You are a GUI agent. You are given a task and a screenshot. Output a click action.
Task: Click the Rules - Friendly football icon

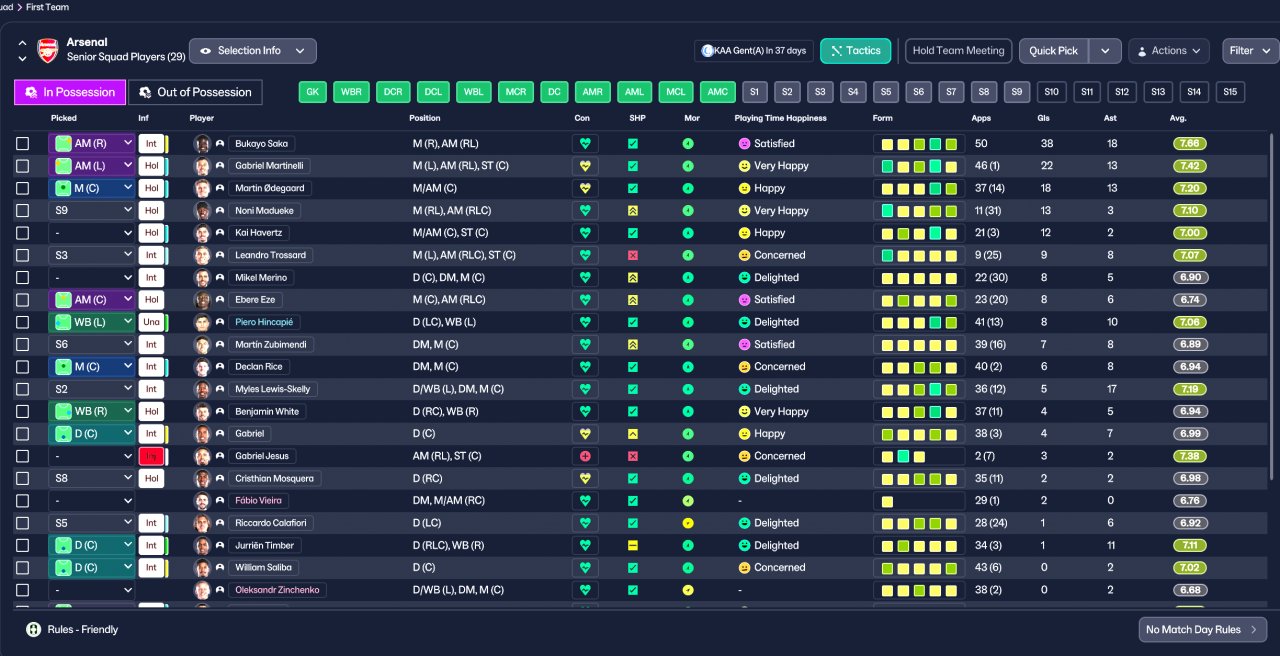coord(34,630)
